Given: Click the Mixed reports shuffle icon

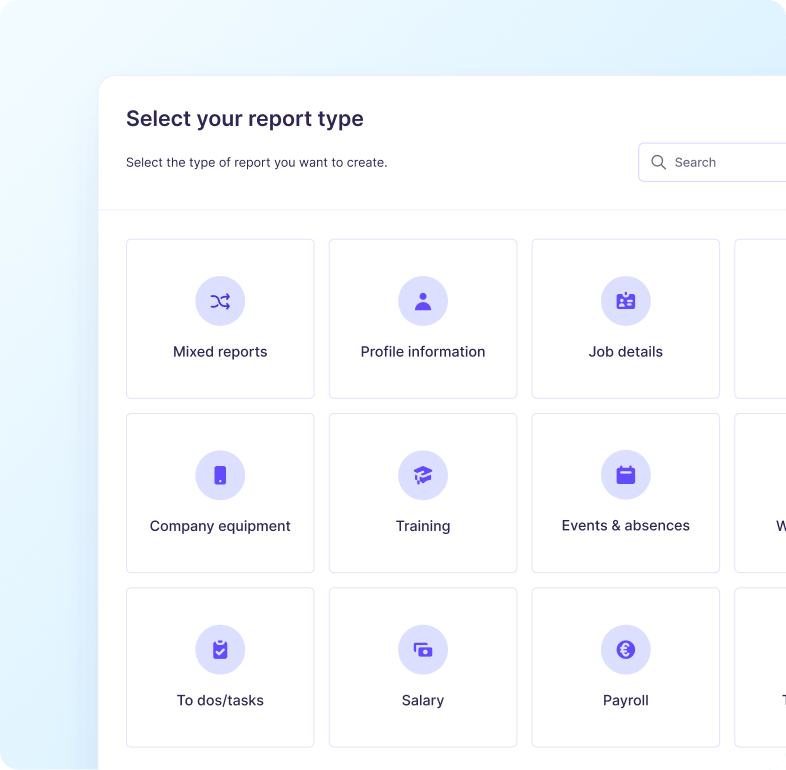Looking at the screenshot, I should coord(220,301).
